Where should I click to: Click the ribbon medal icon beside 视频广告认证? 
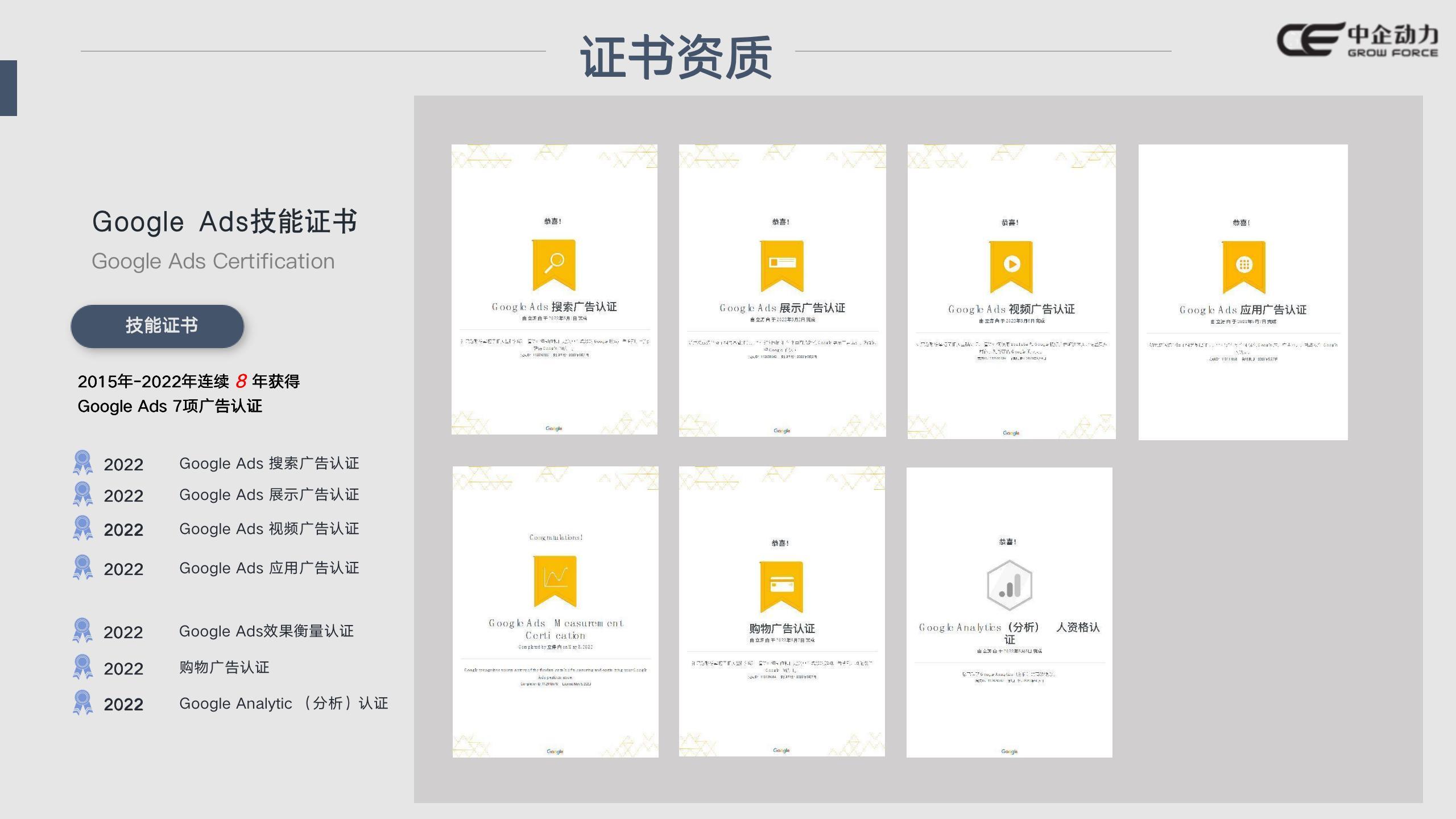coord(82,528)
